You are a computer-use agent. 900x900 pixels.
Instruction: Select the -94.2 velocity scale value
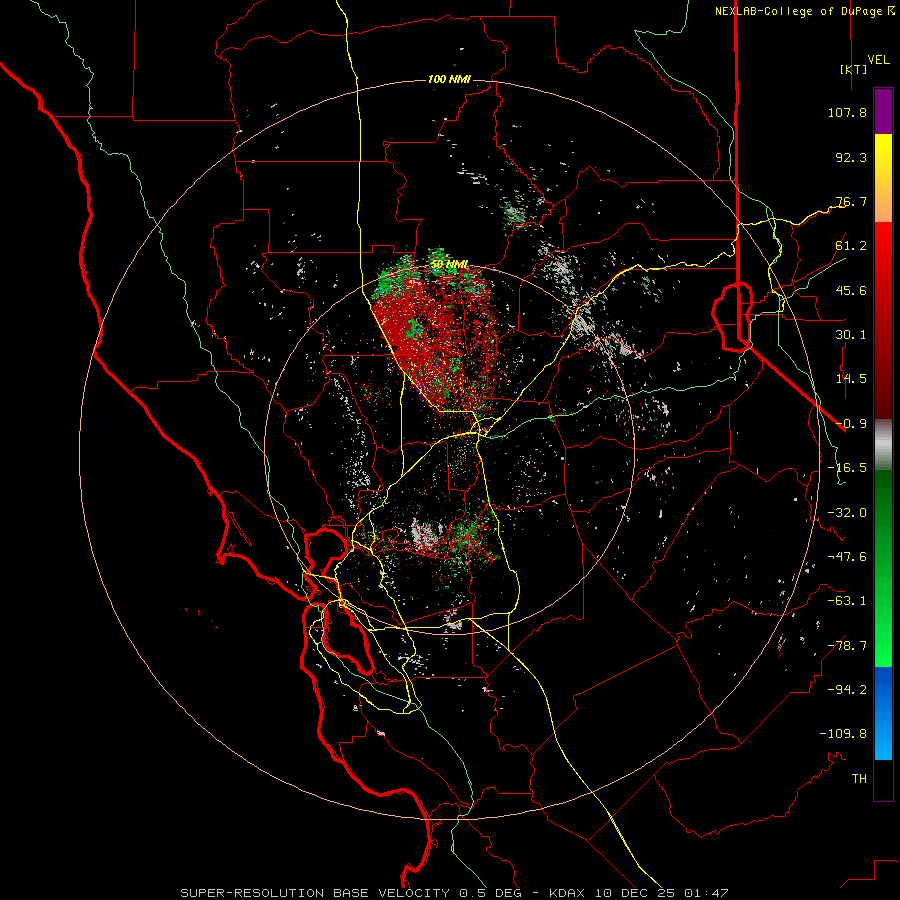click(x=847, y=689)
